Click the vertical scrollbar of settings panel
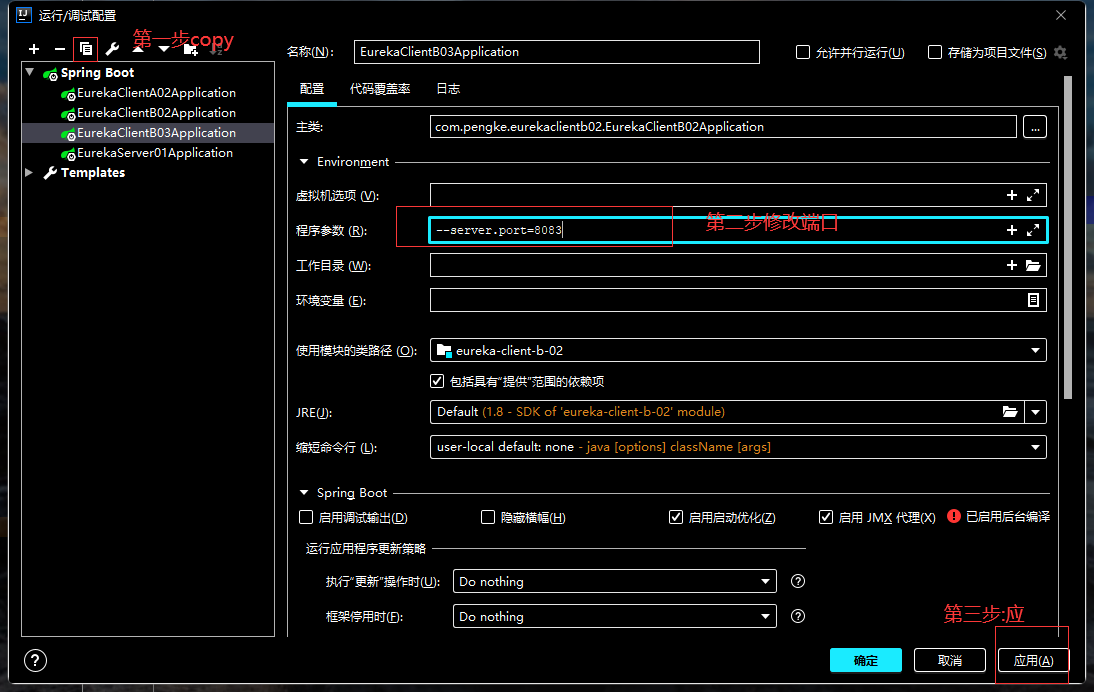Viewport: 1094px width, 692px height. click(1067, 237)
